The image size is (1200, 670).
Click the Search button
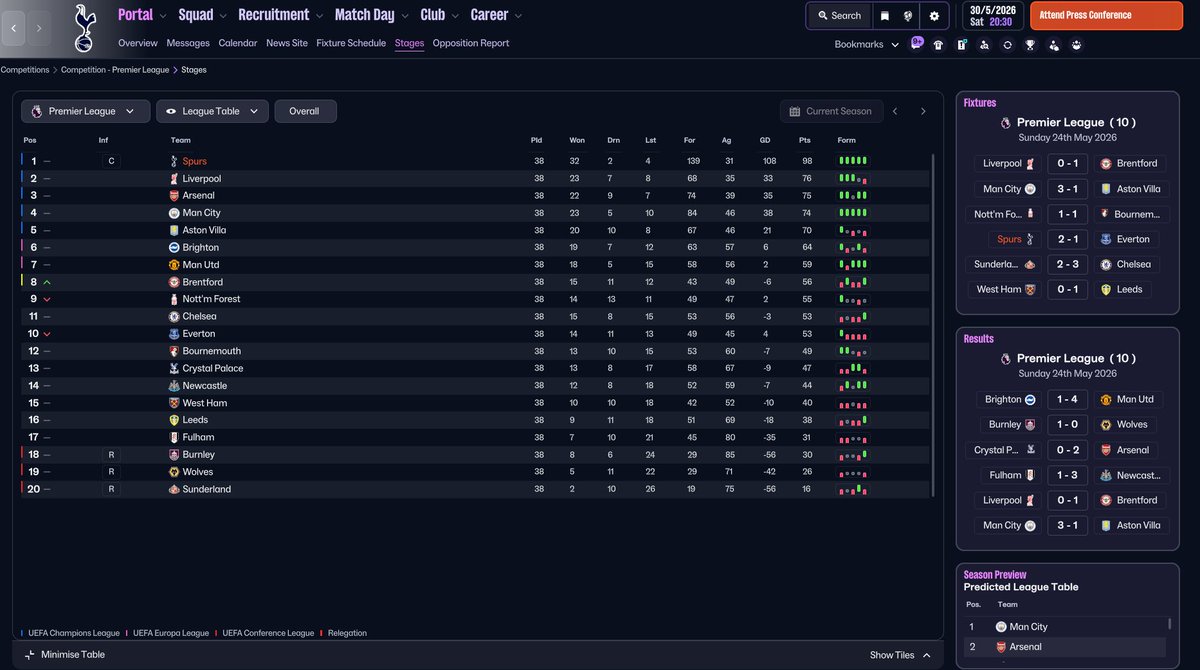pos(838,16)
